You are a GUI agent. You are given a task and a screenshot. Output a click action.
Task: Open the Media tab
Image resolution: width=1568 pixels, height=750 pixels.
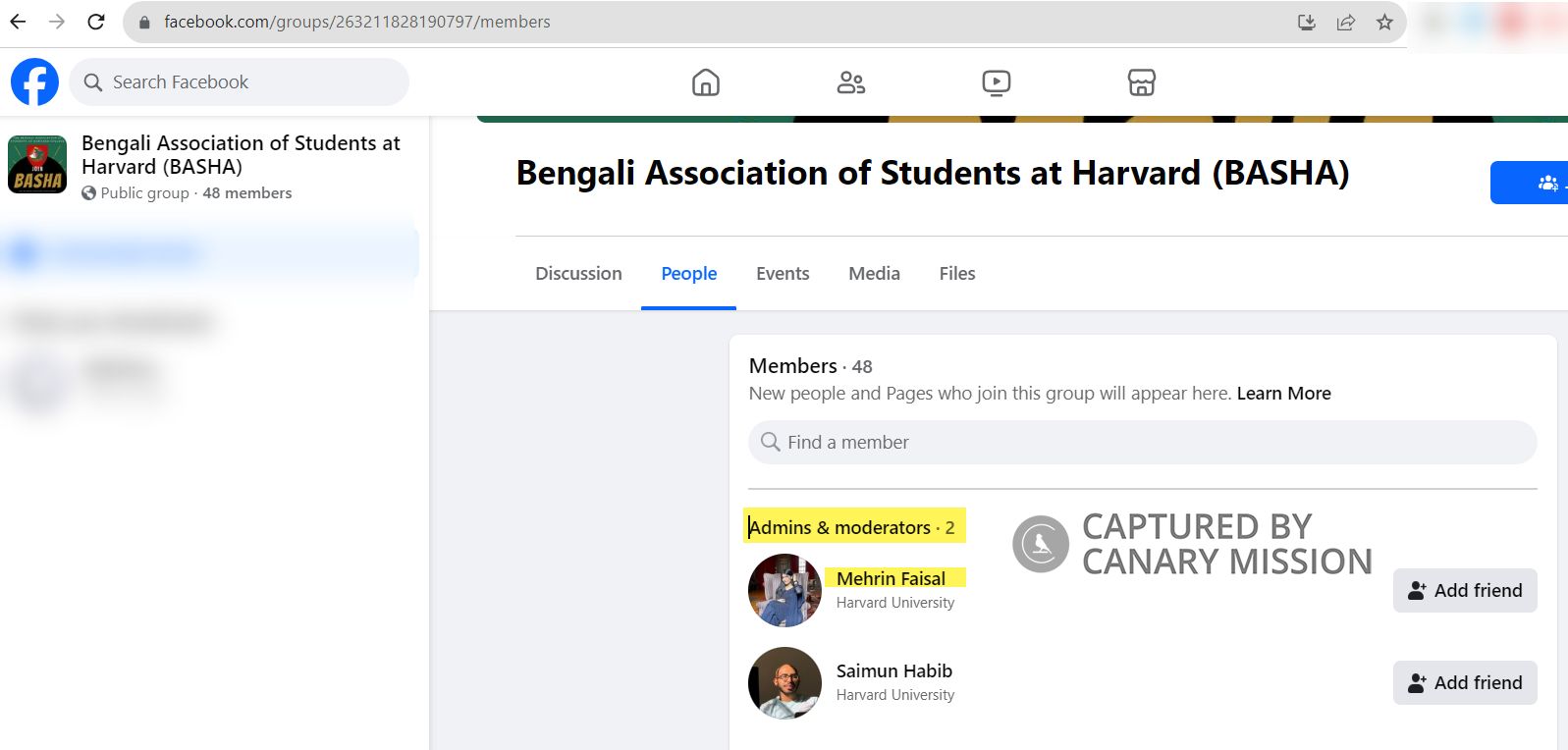click(874, 274)
